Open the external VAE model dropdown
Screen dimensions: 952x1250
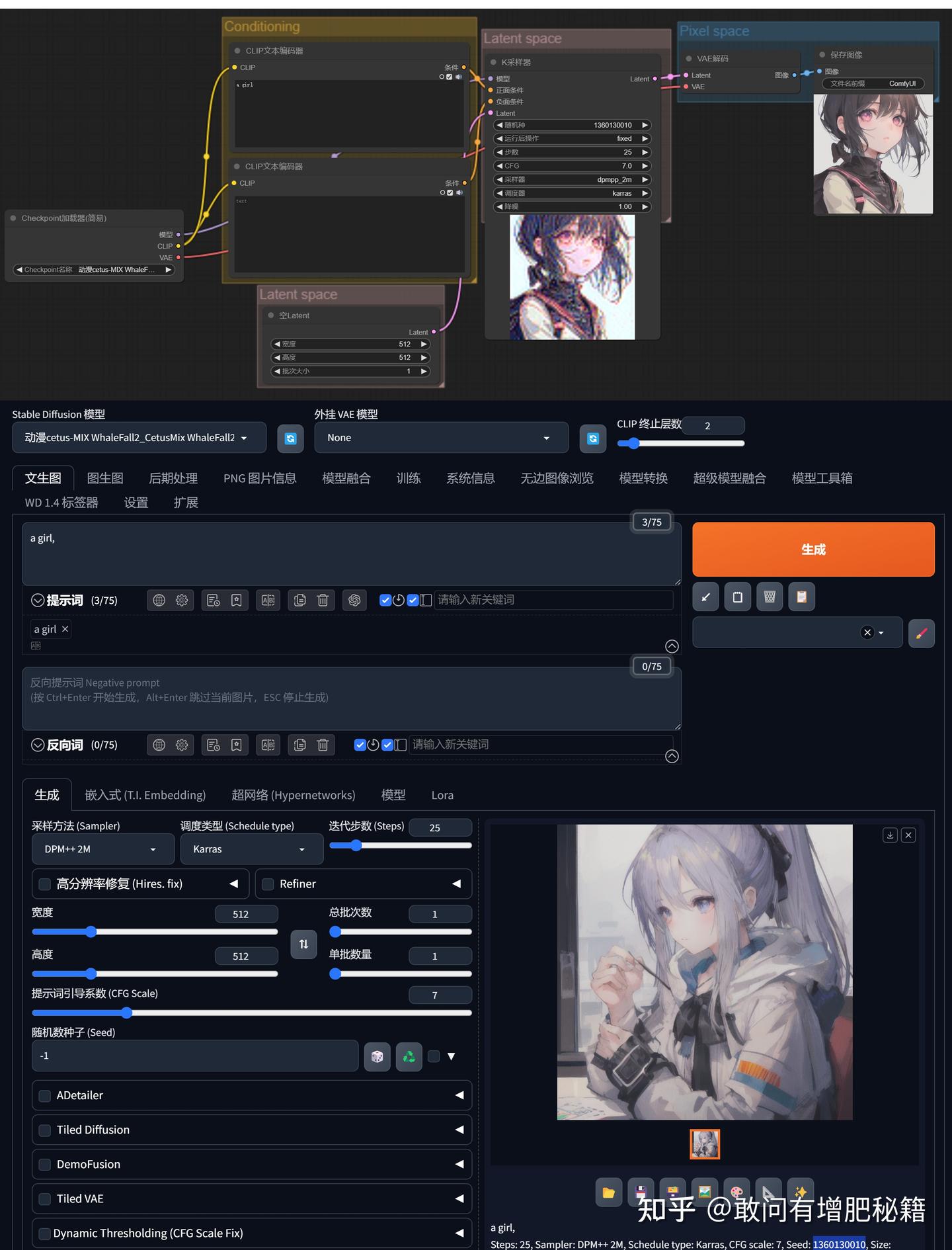[441, 438]
